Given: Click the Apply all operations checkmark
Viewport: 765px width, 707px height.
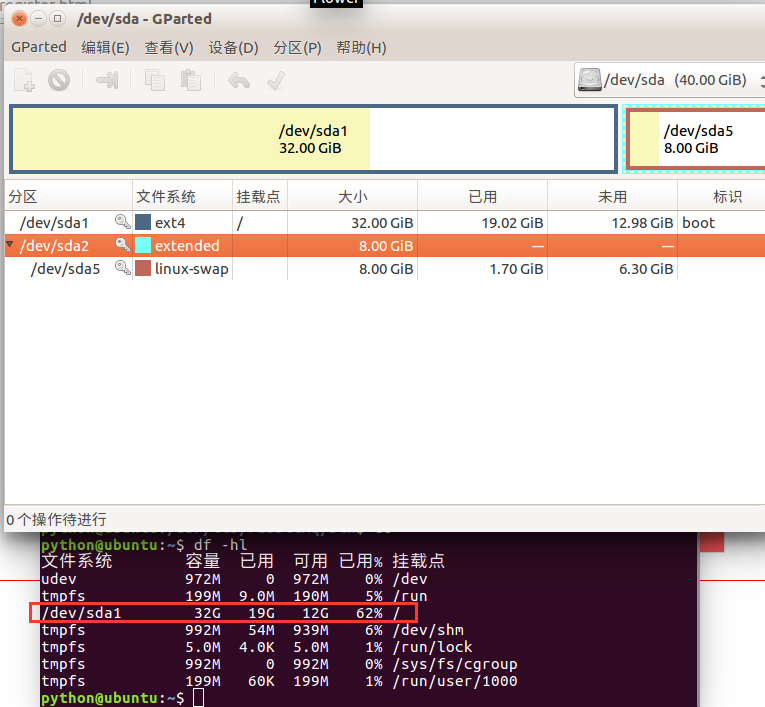Looking at the screenshot, I should tap(276, 80).
